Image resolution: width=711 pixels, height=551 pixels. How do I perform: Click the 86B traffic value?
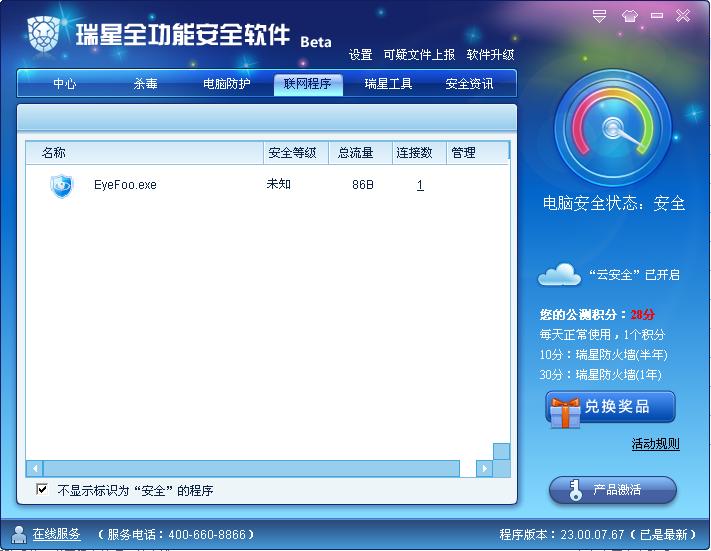(x=363, y=185)
